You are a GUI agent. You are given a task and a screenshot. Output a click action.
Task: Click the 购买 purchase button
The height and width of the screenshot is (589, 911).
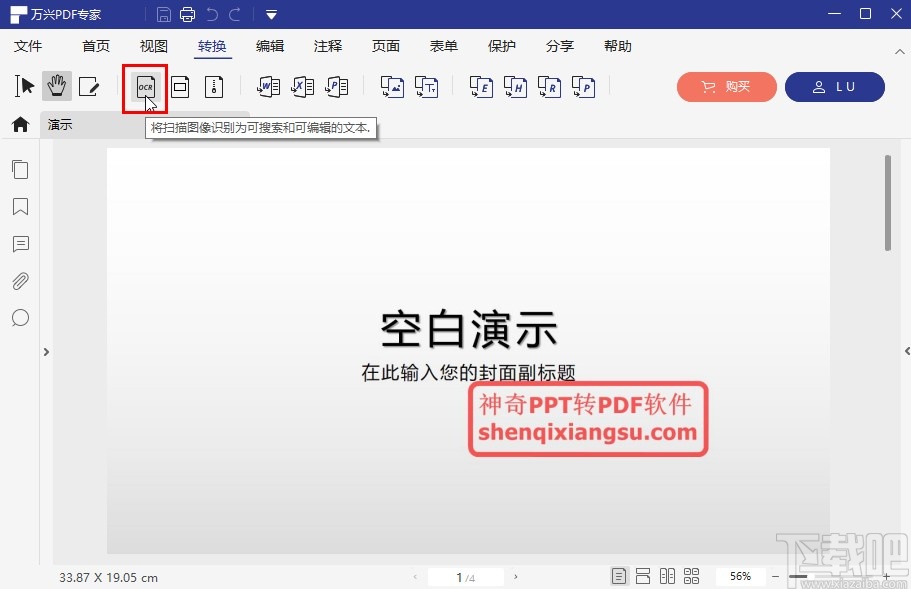pyautogui.click(x=726, y=87)
